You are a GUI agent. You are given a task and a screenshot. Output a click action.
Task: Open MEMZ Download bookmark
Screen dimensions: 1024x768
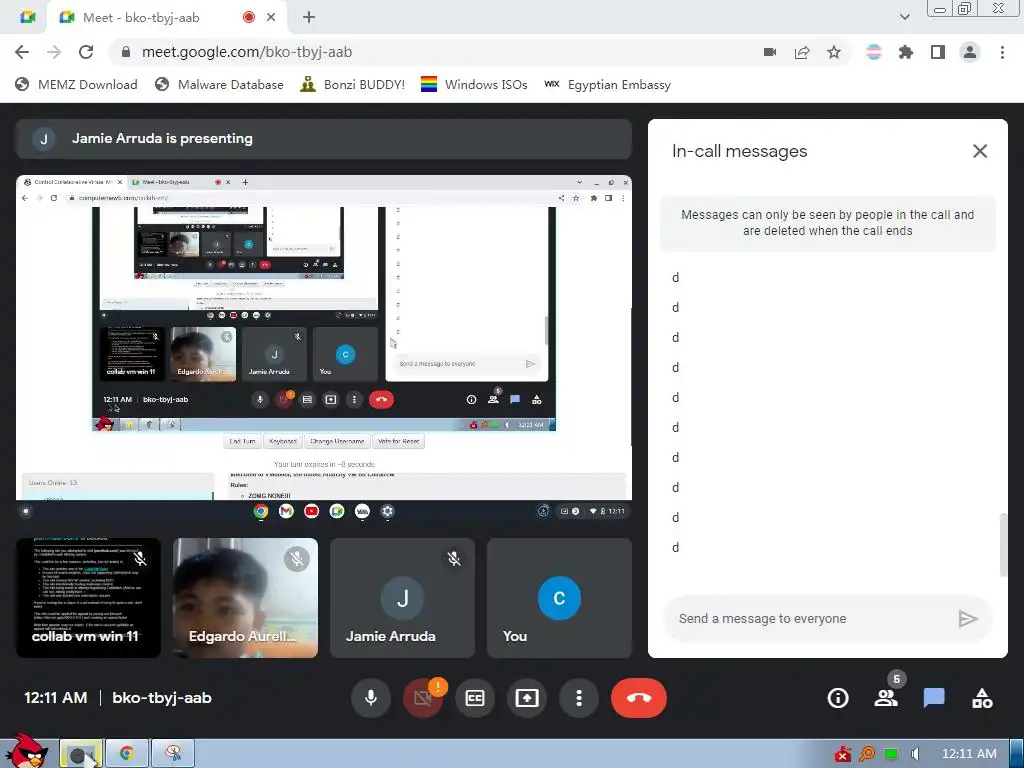[x=76, y=84]
